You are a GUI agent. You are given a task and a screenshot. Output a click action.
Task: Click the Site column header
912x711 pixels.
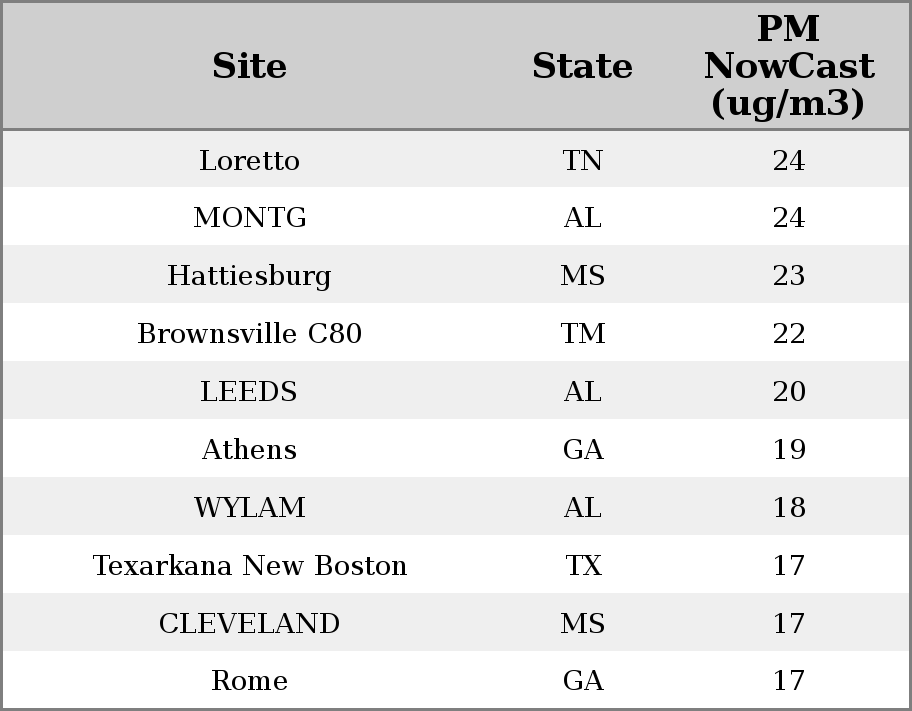tap(249, 66)
